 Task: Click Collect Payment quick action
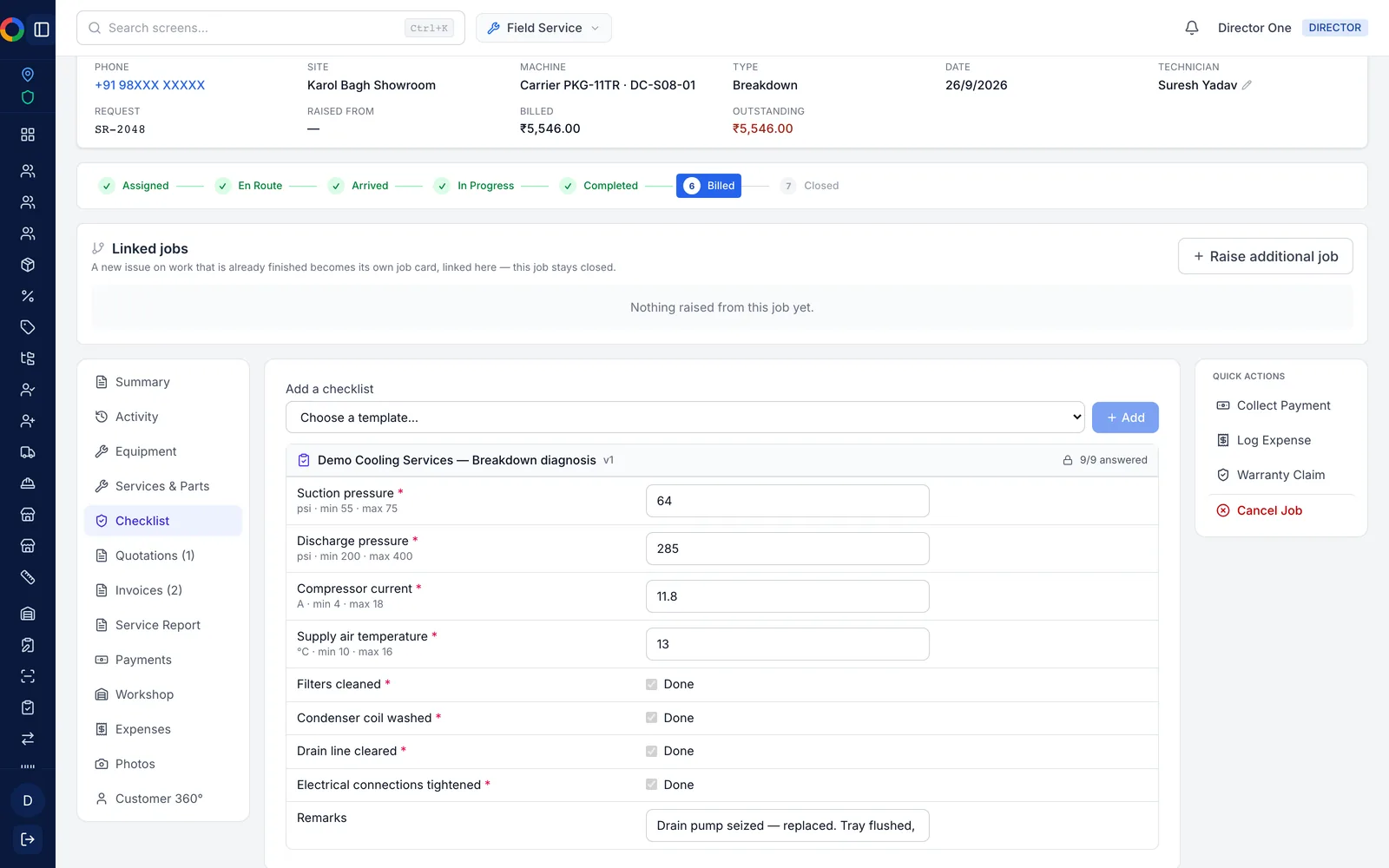[1281, 405]
